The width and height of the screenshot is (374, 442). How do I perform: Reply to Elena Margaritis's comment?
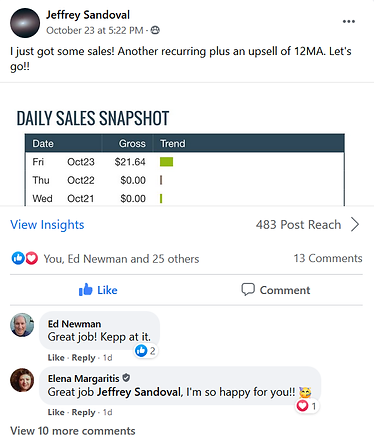[83, 412]
